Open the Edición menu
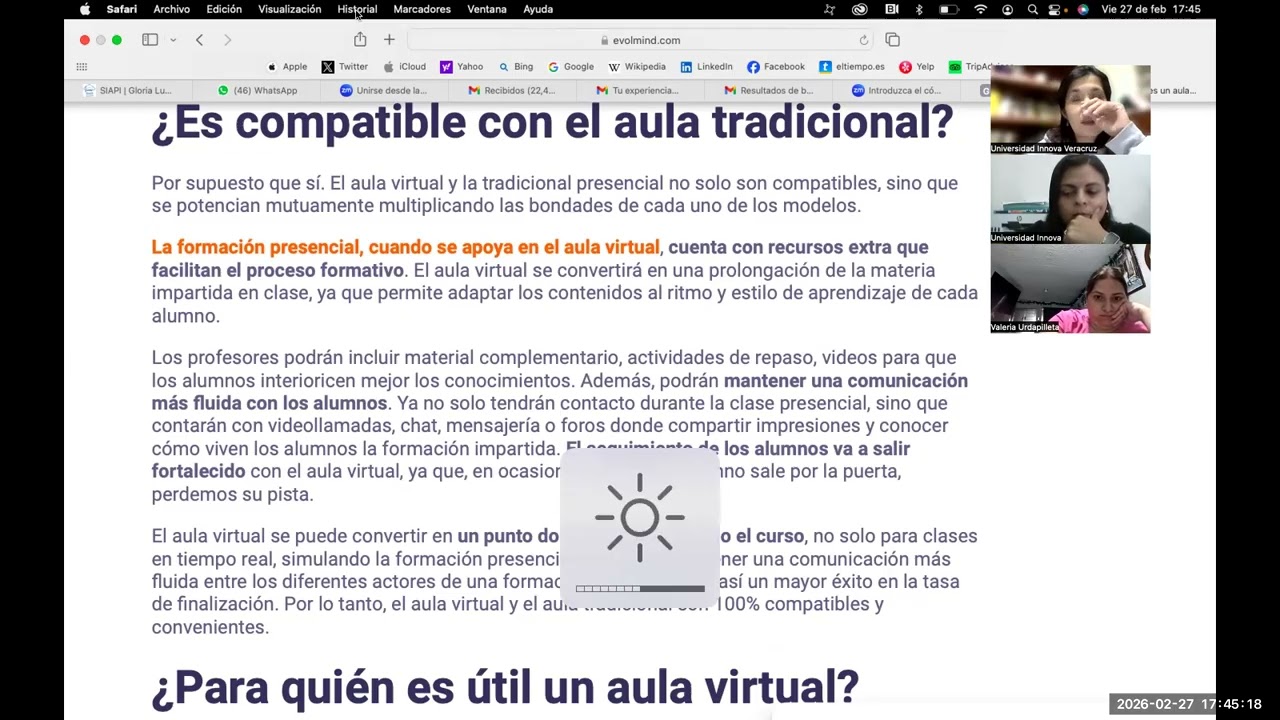 (224, 9)
